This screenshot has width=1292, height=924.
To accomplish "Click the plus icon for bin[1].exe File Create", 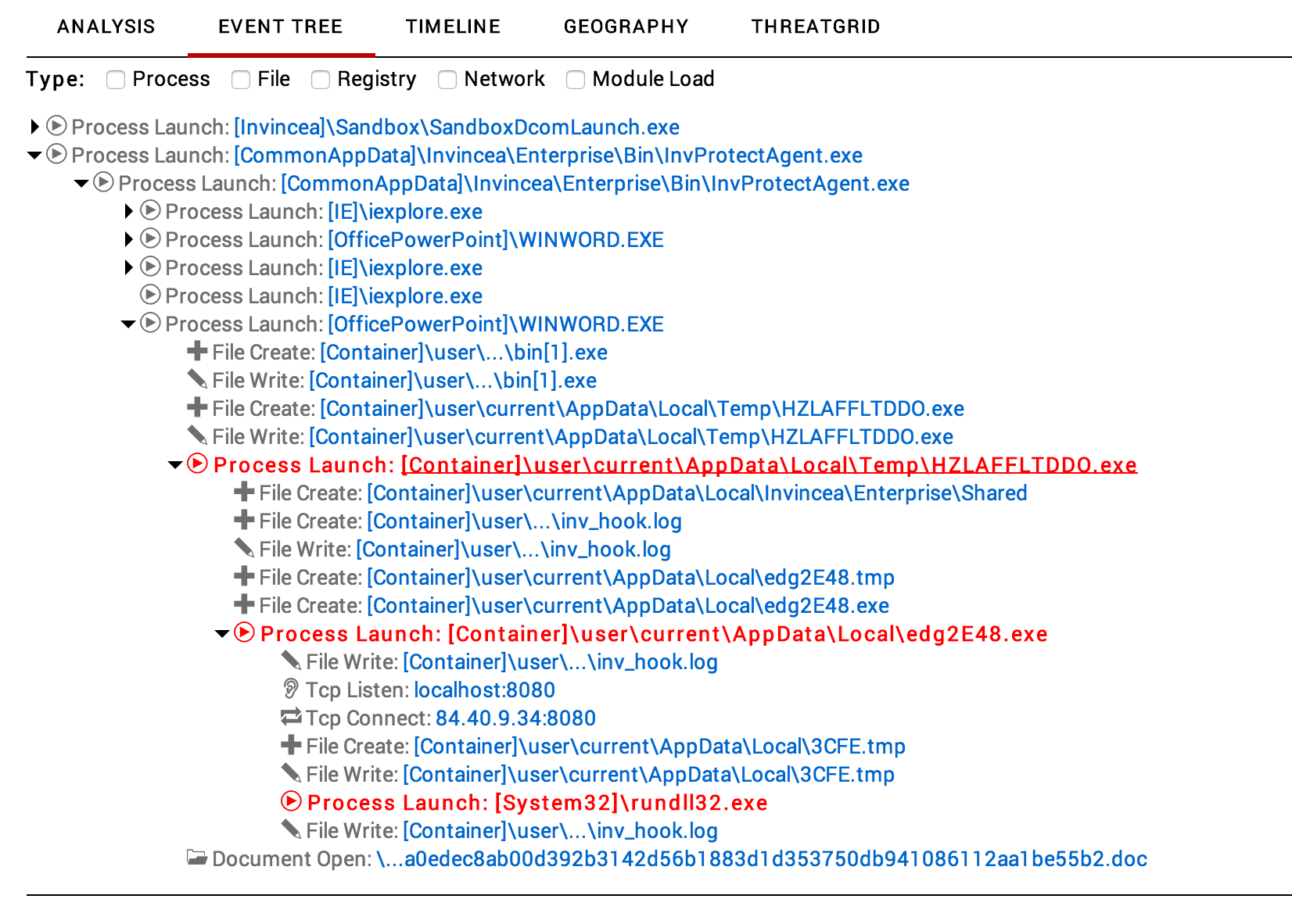I will pos(197,351).
